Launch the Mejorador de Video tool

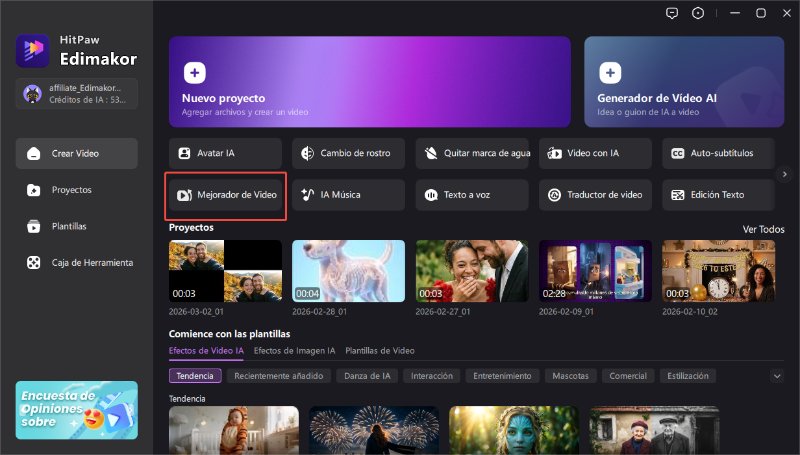(x=225, y=195)
